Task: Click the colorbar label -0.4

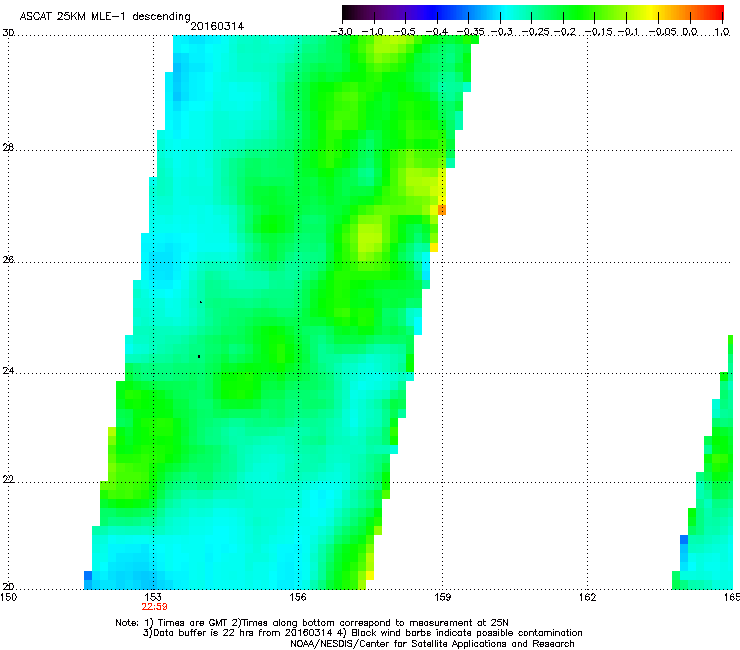Action: tap(437, 32)
